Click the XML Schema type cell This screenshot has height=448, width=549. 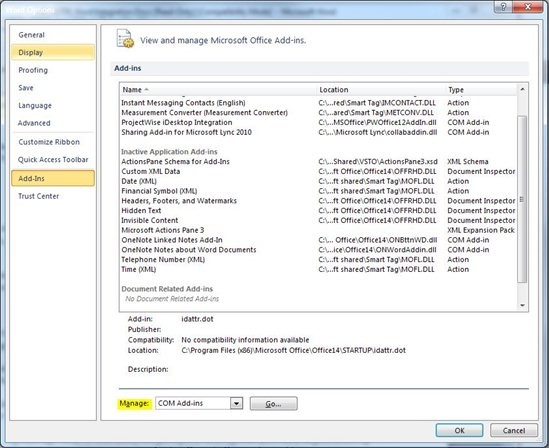468,162
